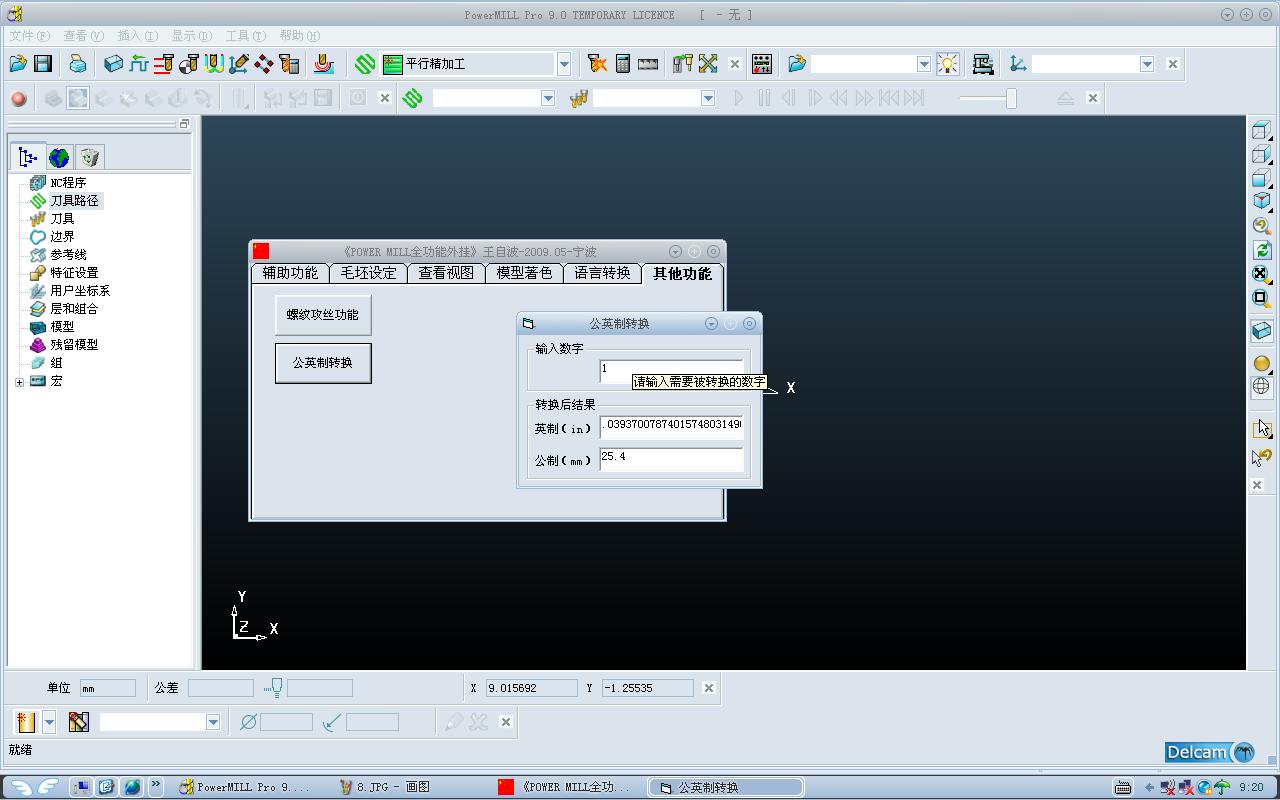Click the 英制 (in) result field
Viewport: 1280px width, 800px height.
click(x=671, y=426)
